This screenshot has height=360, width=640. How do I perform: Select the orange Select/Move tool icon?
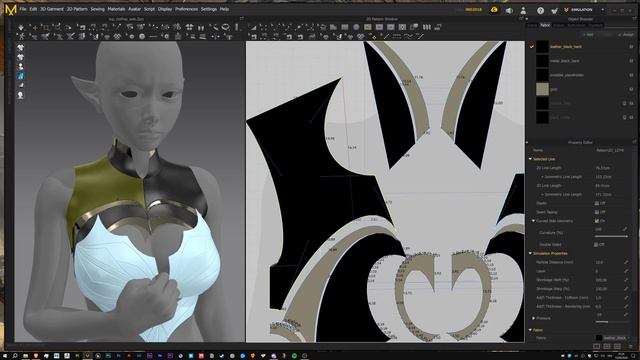pyautogui.click(x=35, y=27)
